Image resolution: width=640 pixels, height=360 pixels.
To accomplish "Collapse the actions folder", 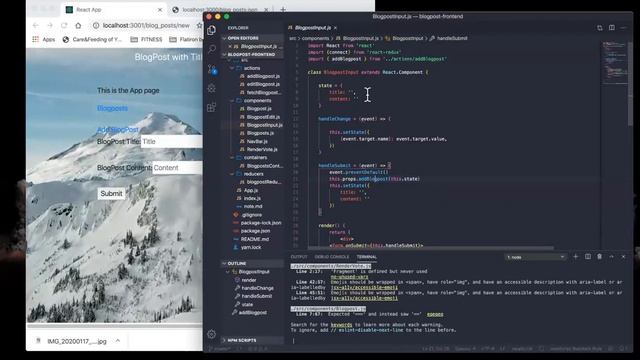I will click(252, 68).
